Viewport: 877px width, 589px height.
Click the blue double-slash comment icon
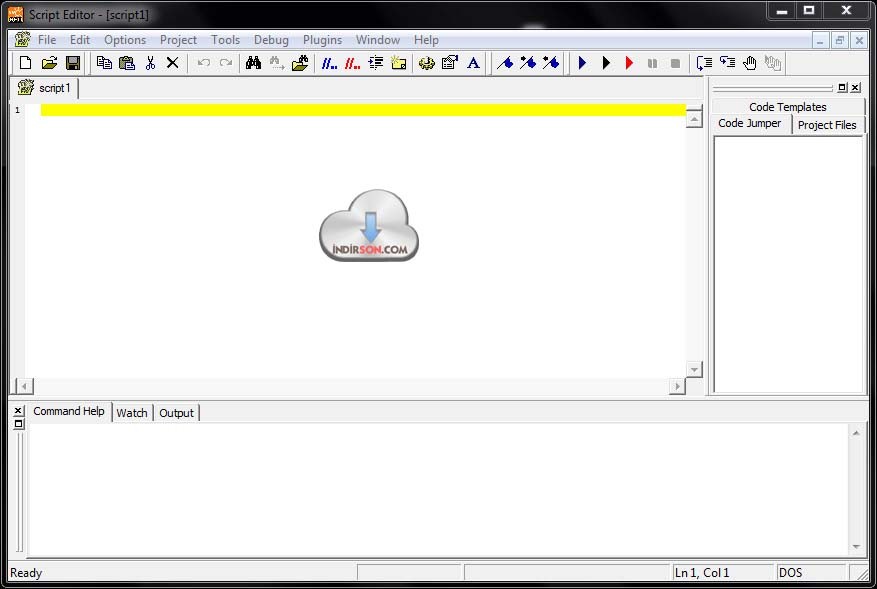pyautogui.click(x=329, y=63)
